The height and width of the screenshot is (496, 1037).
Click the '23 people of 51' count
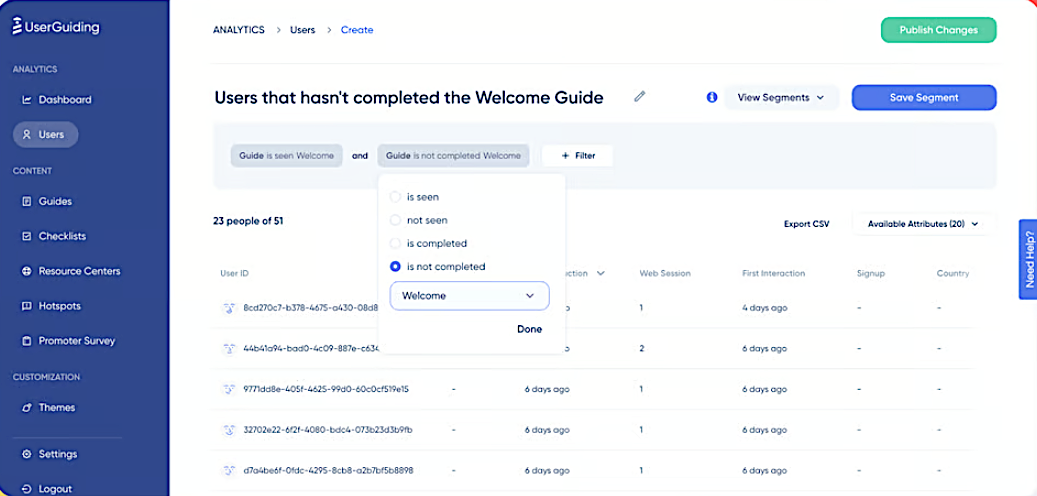tap(248, 221)
